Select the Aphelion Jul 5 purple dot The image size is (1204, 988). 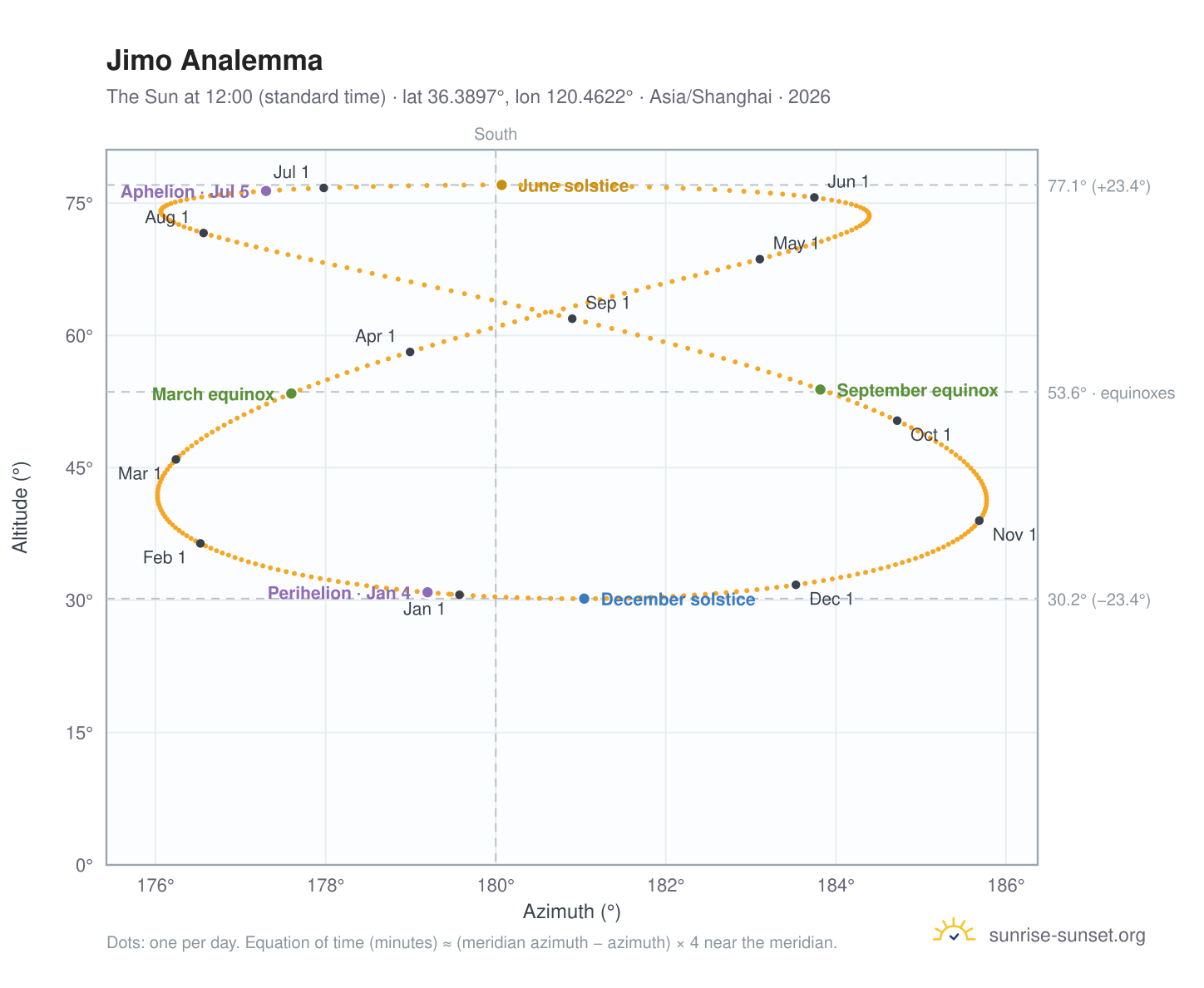point(266,191)
